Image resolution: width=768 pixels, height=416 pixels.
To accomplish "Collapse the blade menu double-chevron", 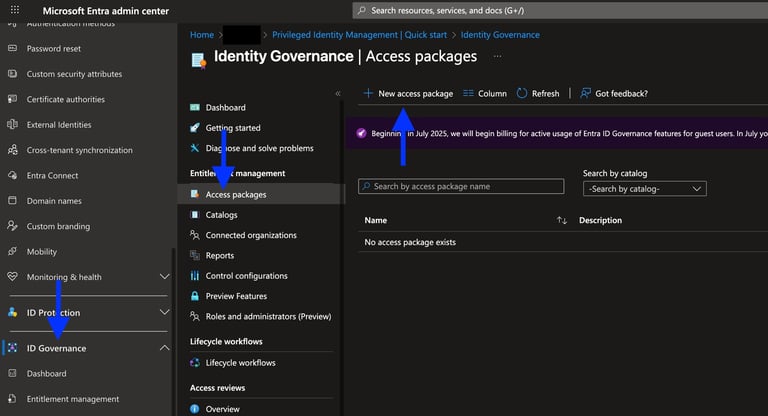I will click(x=337, y=93).
